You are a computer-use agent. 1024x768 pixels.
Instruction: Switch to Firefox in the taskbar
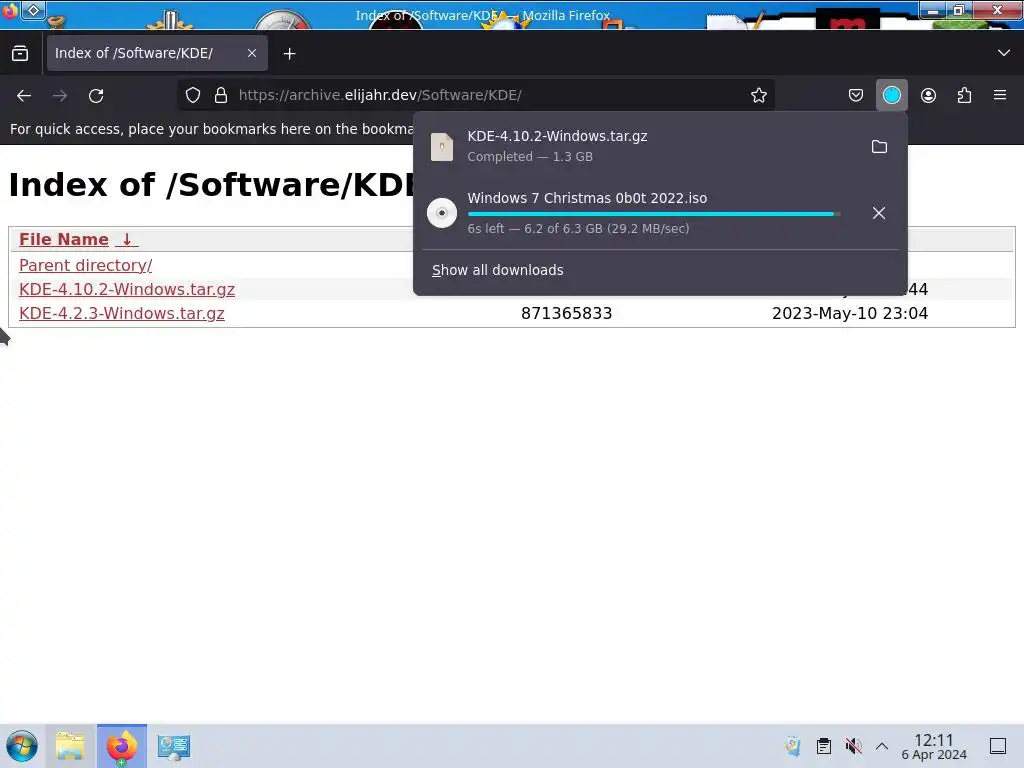122,746
